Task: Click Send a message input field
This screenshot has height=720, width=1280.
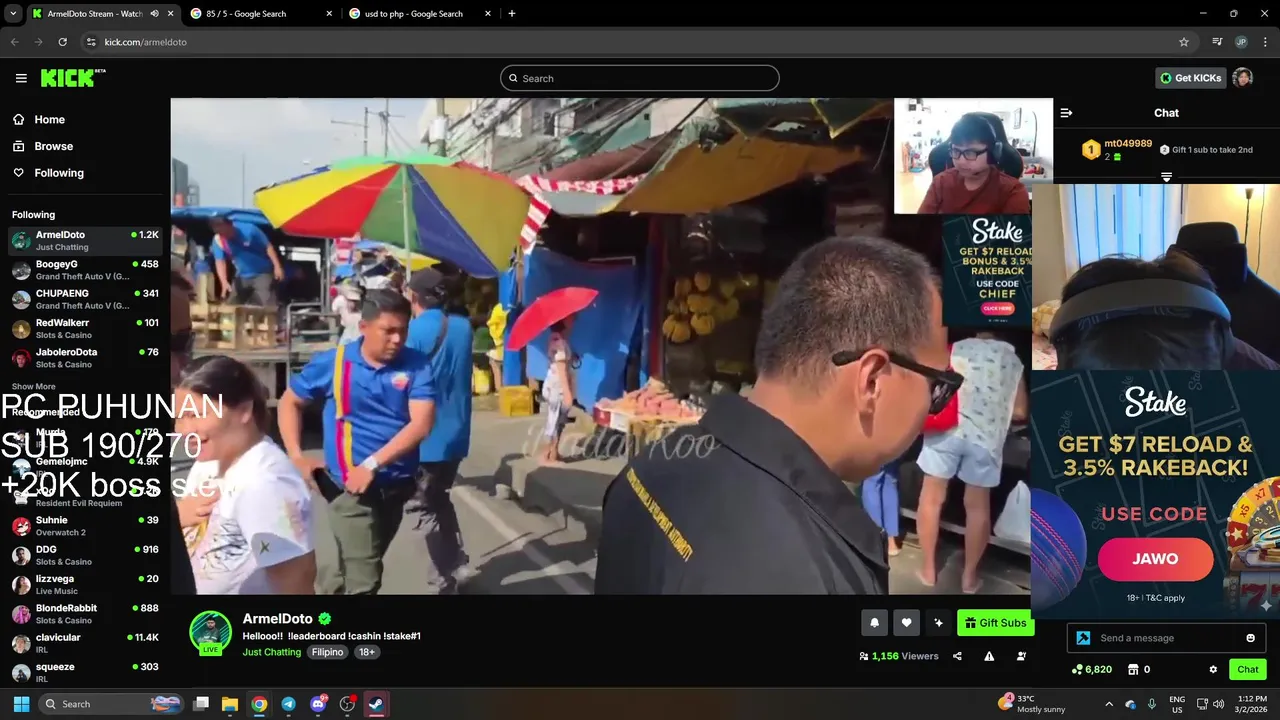Action: pos(1166,638)
